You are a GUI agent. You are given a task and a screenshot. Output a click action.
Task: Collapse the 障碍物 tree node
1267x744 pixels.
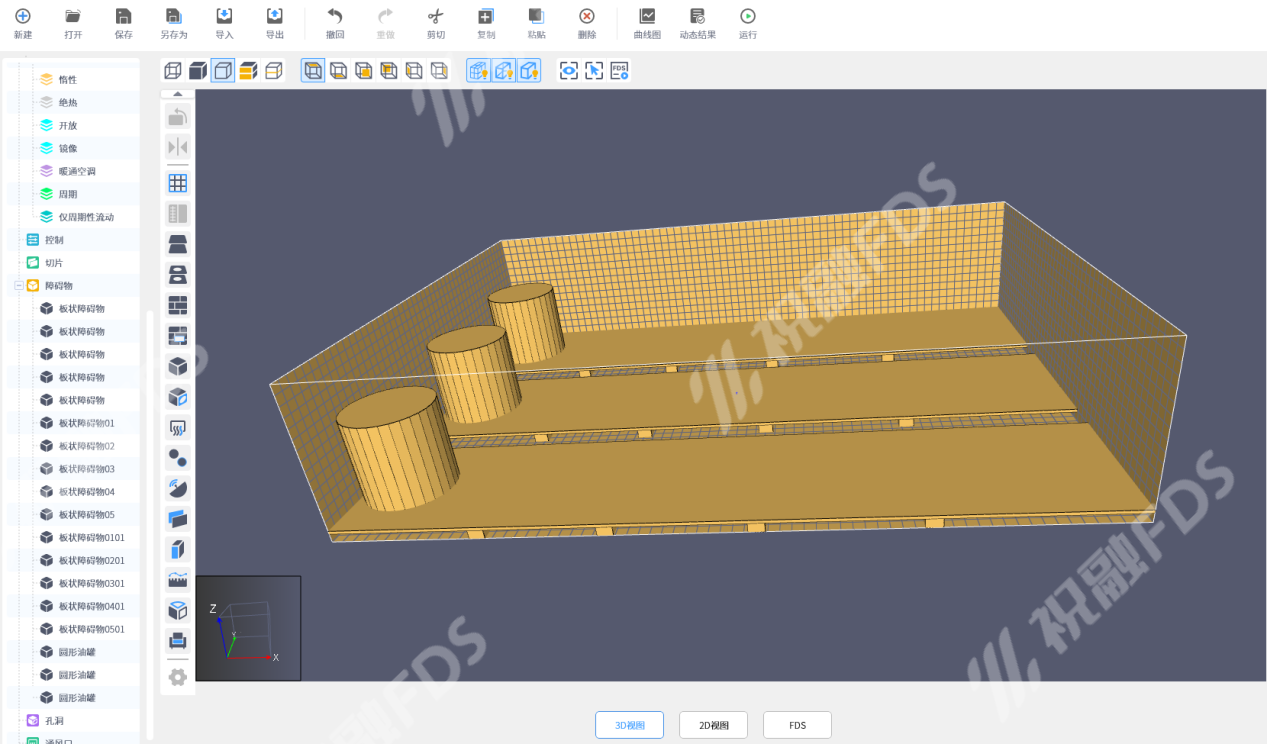coord(19,286)
